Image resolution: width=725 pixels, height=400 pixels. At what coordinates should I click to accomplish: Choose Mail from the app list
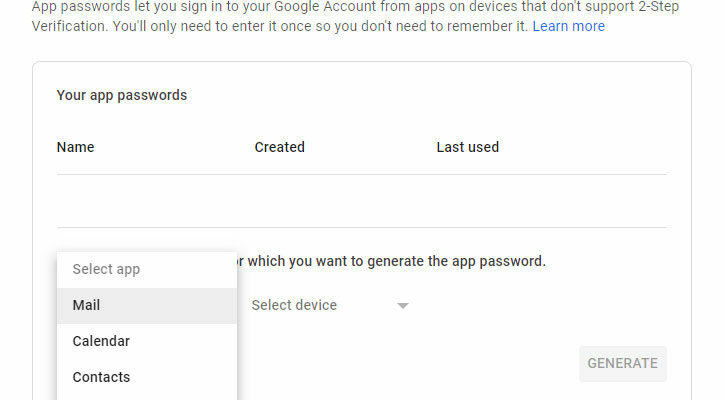pyautogui.click(x=147, y=305)
